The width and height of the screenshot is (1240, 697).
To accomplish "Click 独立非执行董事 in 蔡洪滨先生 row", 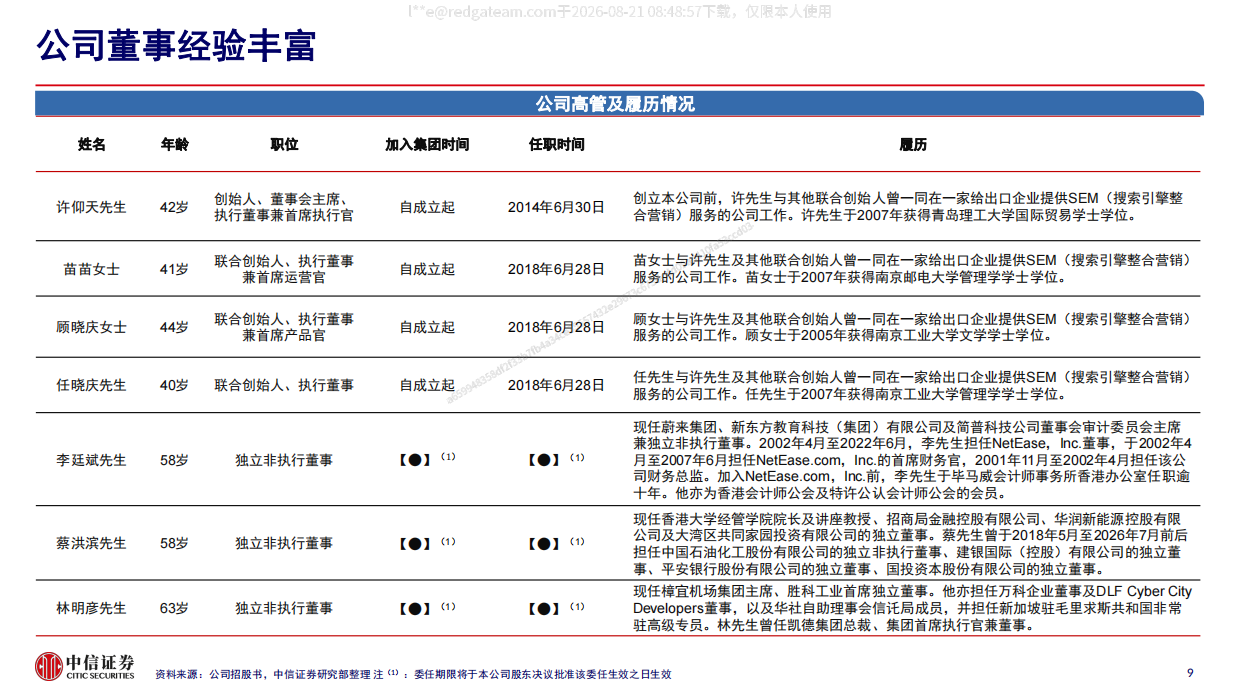I will [284, 543].
